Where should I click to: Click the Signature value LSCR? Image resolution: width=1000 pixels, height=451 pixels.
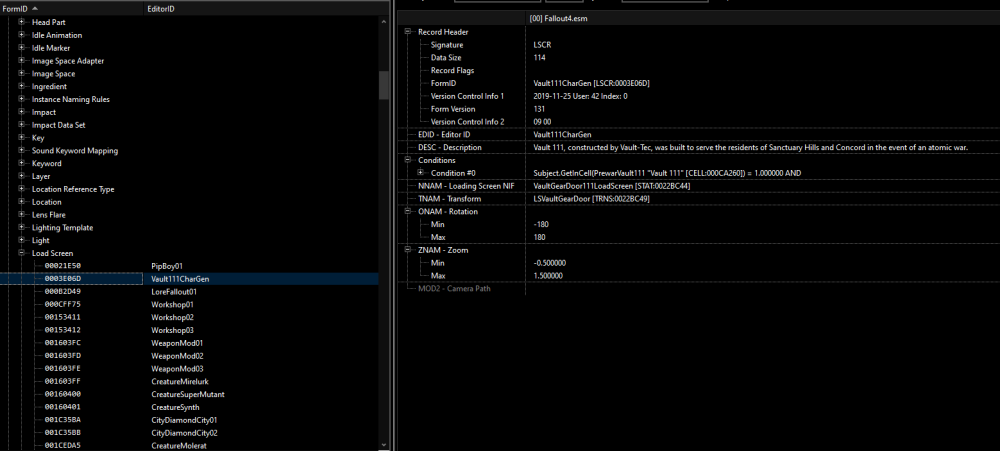click(541, 45)
